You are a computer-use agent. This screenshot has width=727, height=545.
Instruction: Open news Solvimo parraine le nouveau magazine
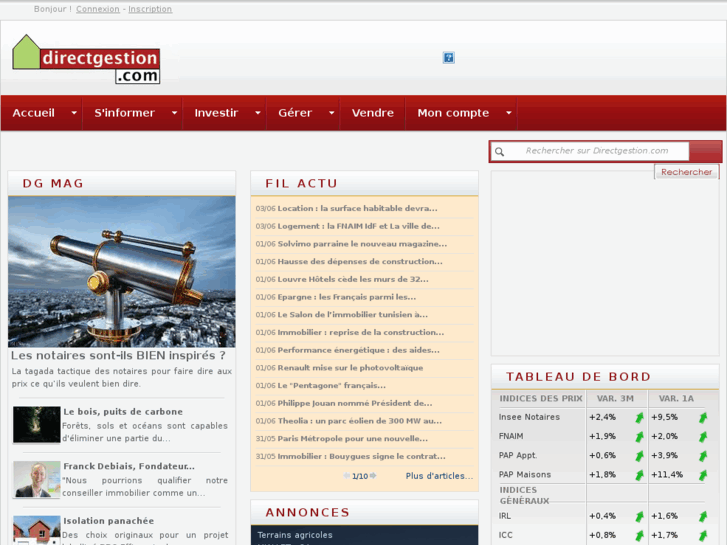pyautogui.click(x=363, y=244)
